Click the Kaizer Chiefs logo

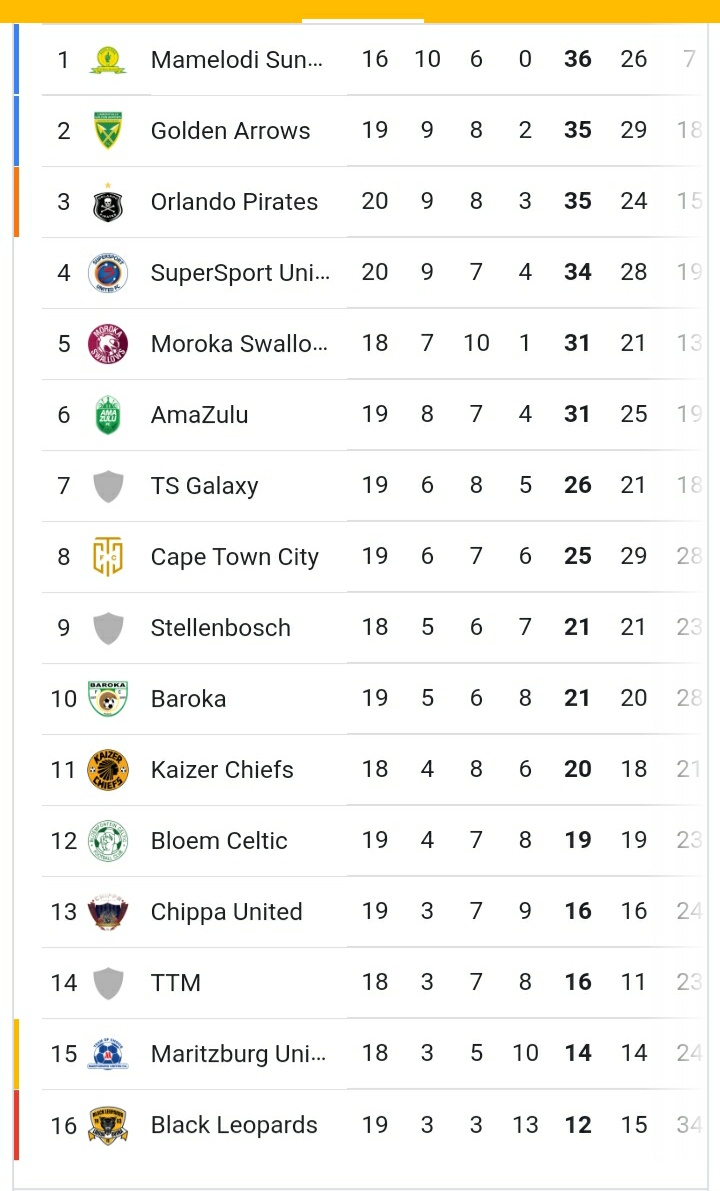tap(108, 770)
